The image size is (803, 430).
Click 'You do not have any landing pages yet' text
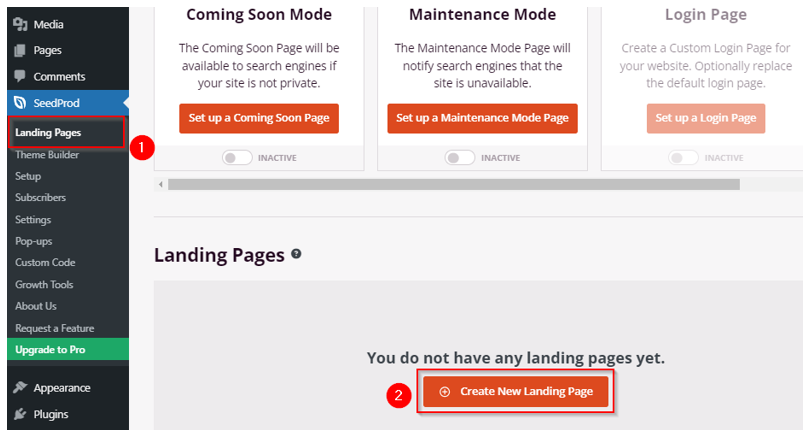(x=516, y=357)
